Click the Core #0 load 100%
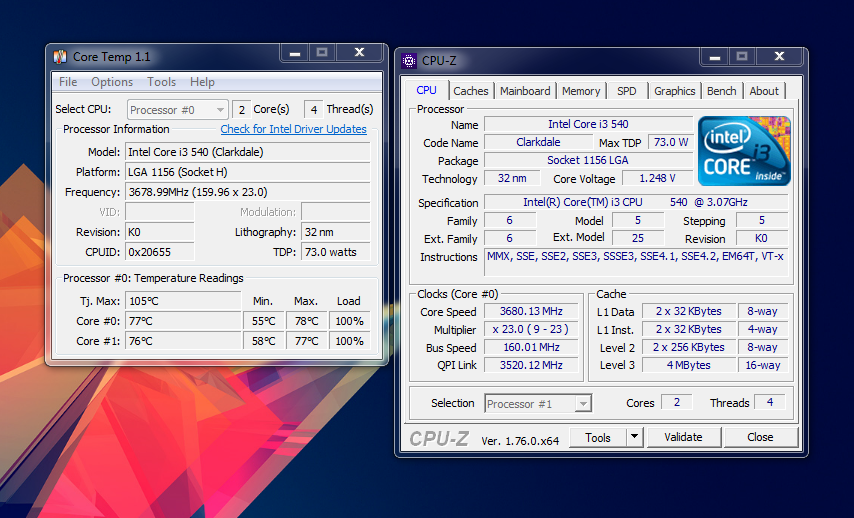Viewport: 854px width, 518px height. pyautogui.click(x=350, y=321)
